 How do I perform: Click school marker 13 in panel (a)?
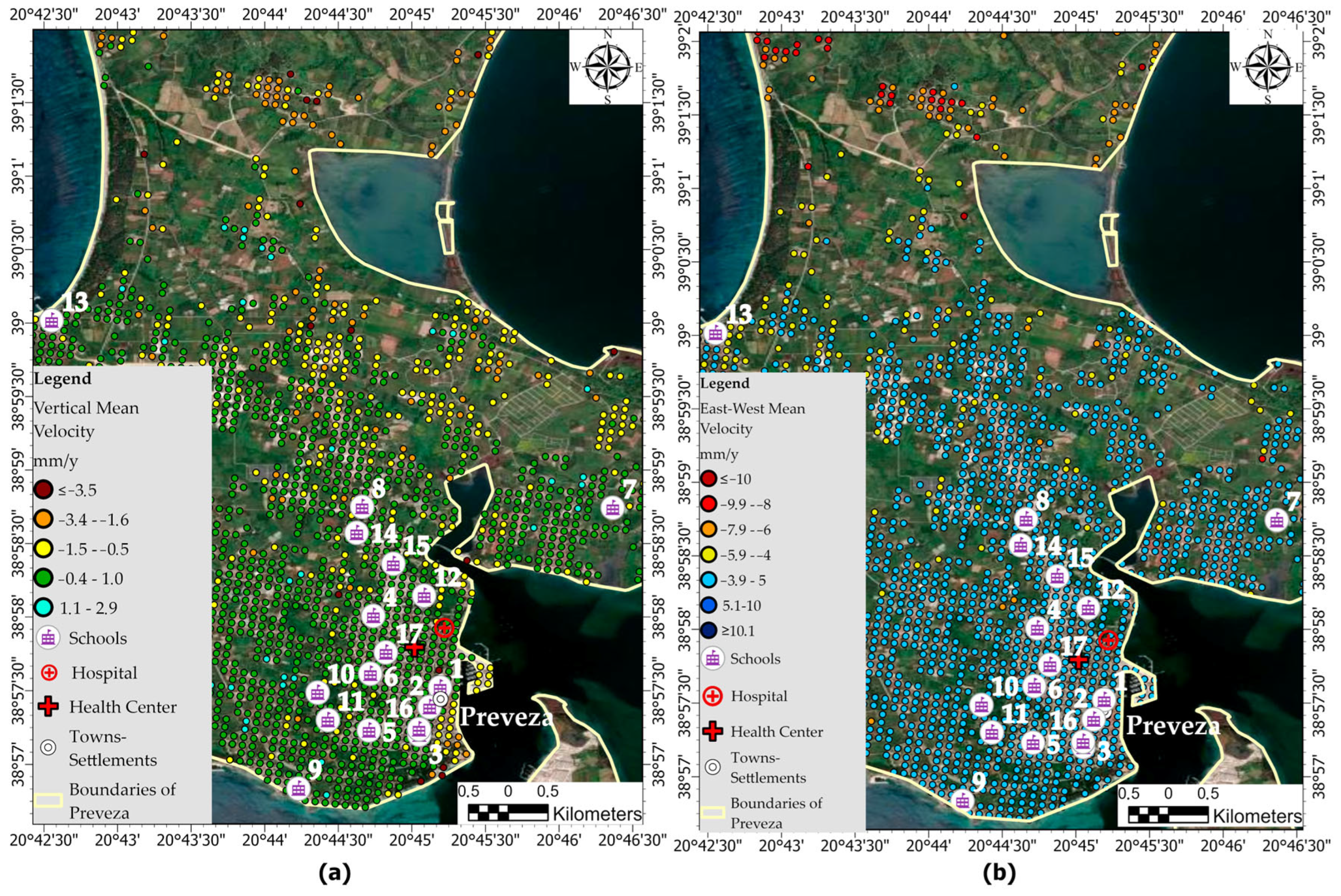point(52,321)
